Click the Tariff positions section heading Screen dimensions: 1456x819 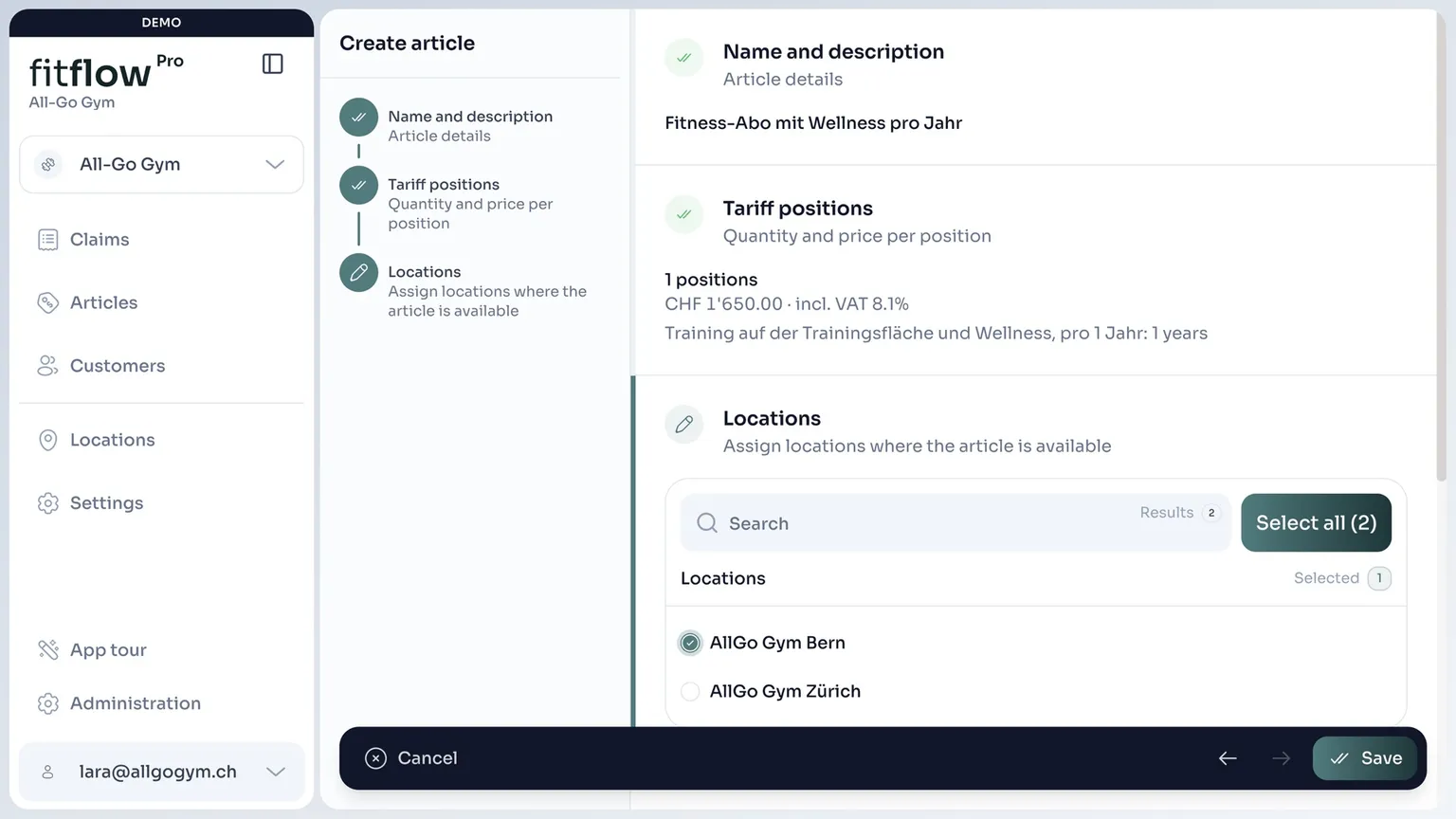coord(798,209)
